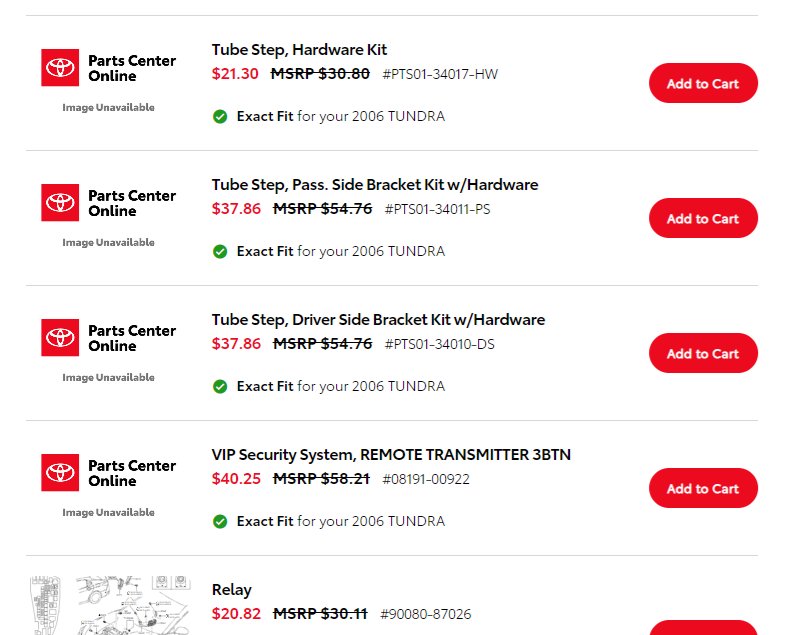The width and height of the screenshot is (799, 635).
Task: Open VIP Security System REMOTE TRANSMITTER 3BTN link
Action: (391, 455)
